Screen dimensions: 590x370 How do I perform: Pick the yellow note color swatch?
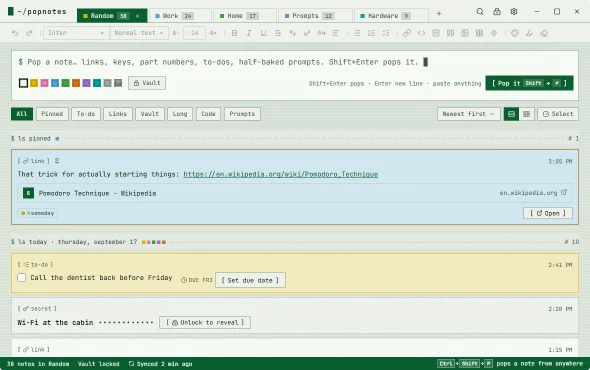click(x=34, y=83)
